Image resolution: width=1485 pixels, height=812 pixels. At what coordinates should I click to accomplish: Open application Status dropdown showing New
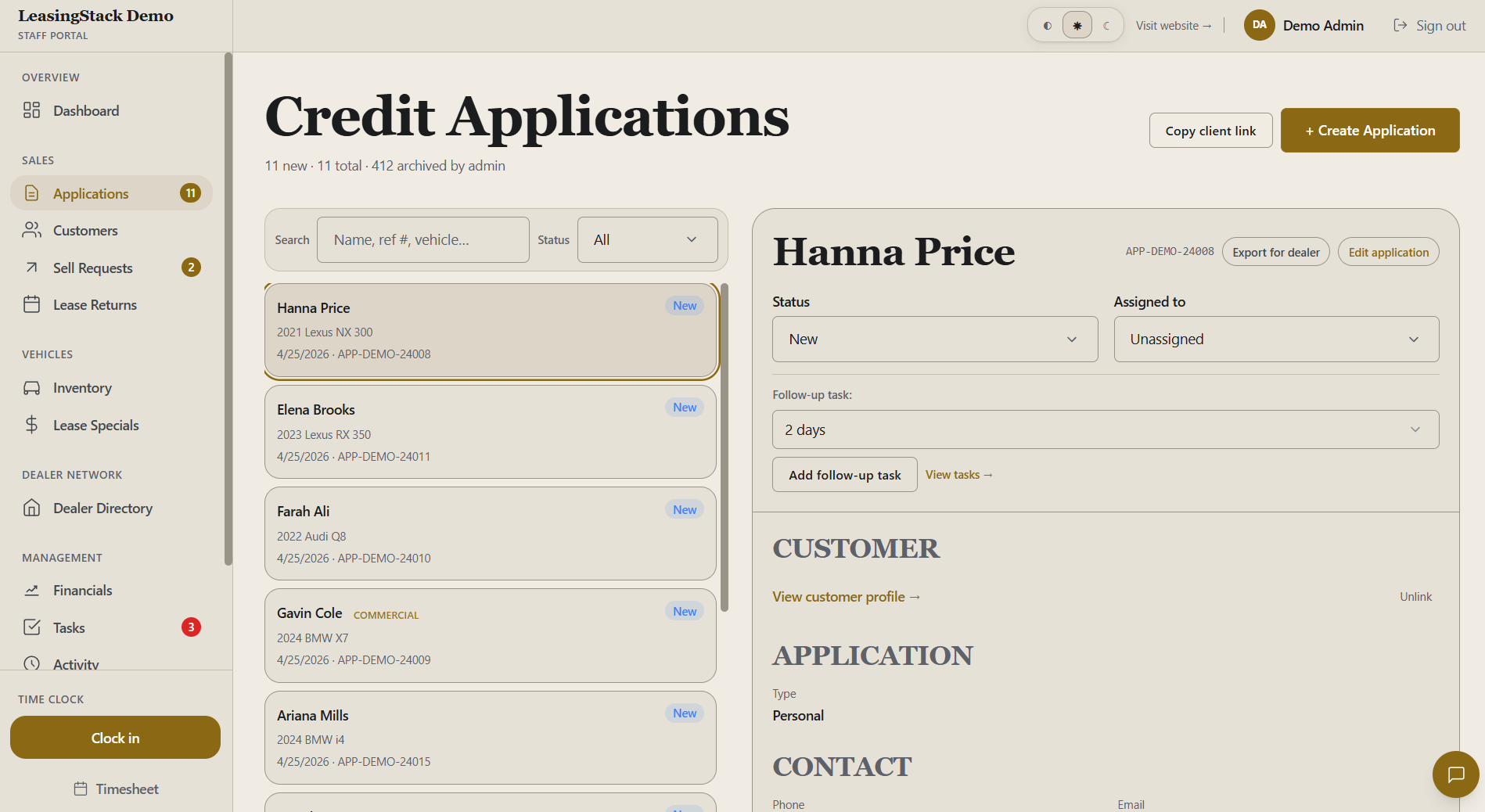tap(935, 339)
